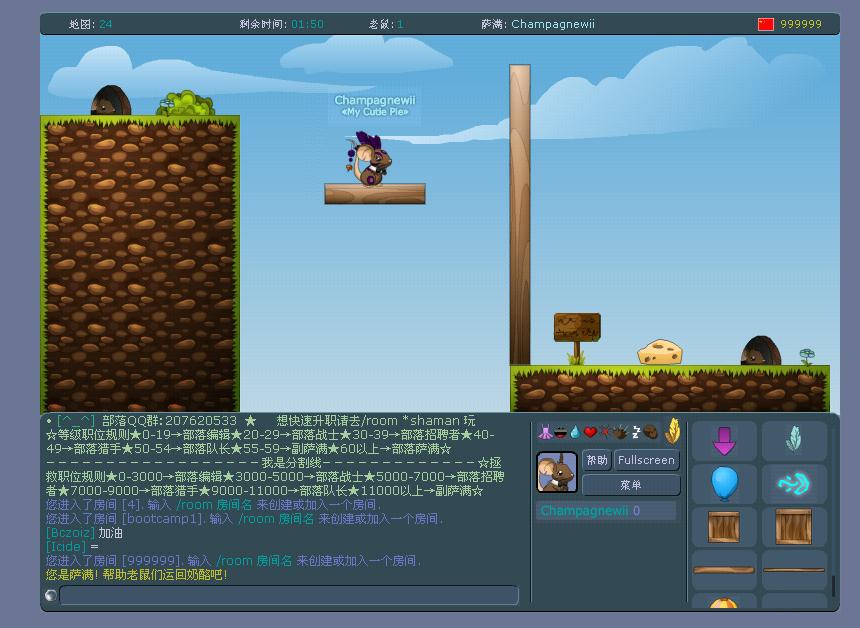860x628 pixels.
Task: Trigger the clapping hands emote
Action: tap(620, 433)
